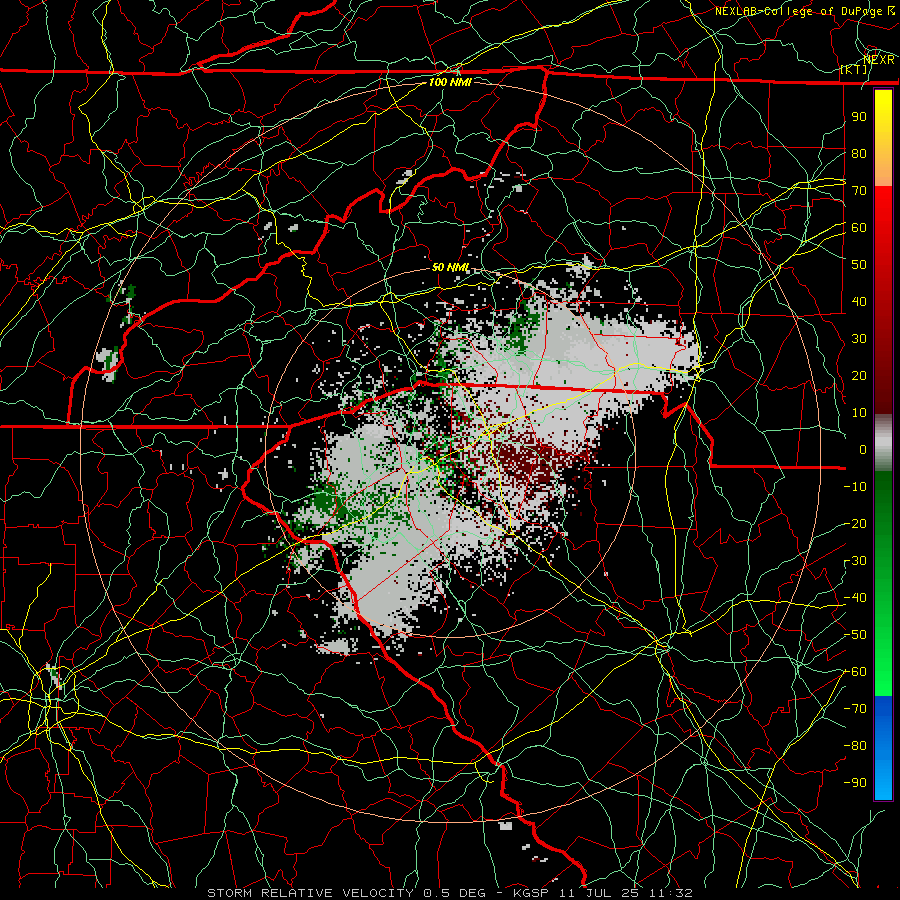The height and width of the screenshot is (900, 900).
Task: Click the 70 value on the velocity scale
Action: point(859,191)
